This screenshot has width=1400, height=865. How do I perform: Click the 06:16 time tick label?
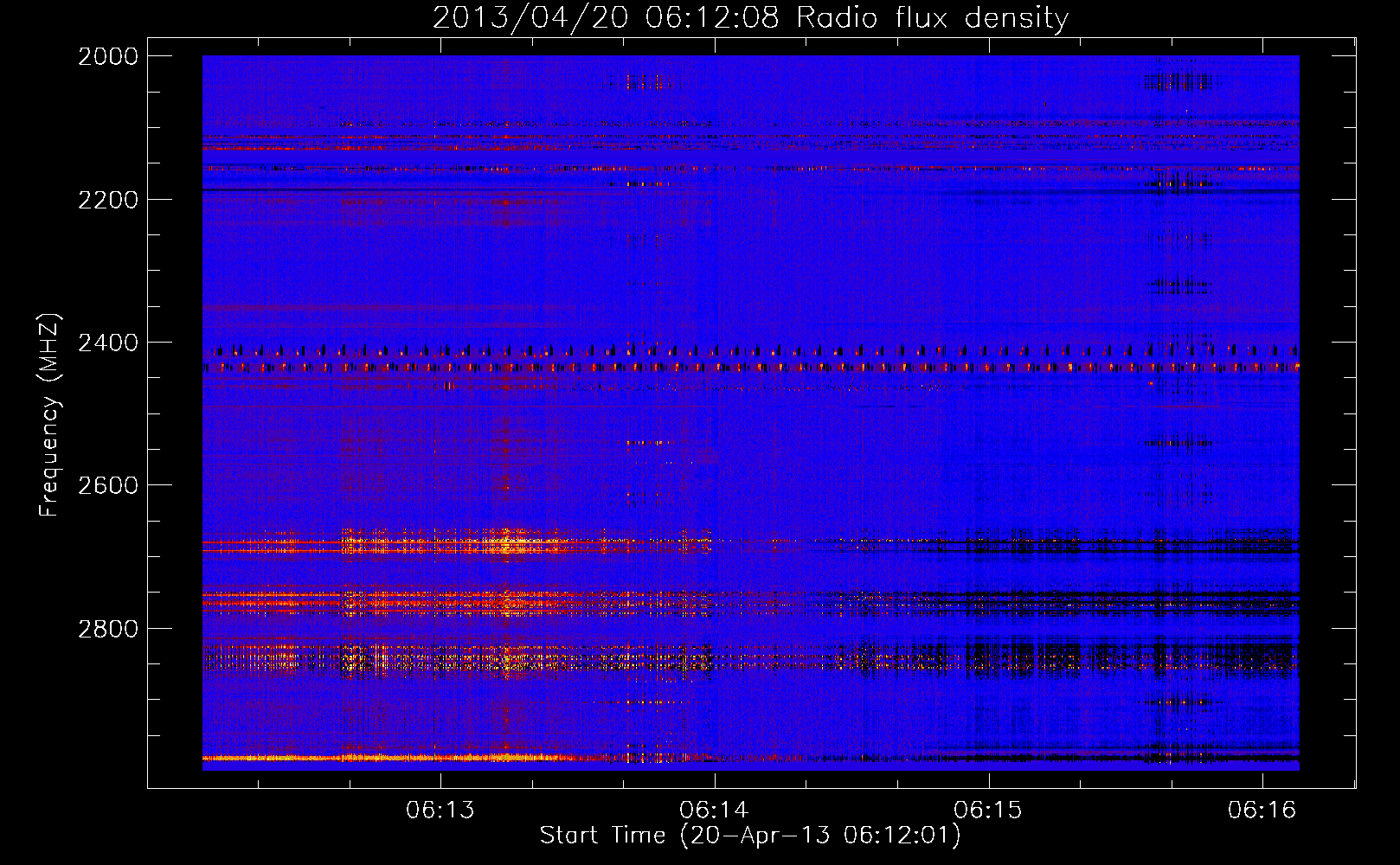1262,810
